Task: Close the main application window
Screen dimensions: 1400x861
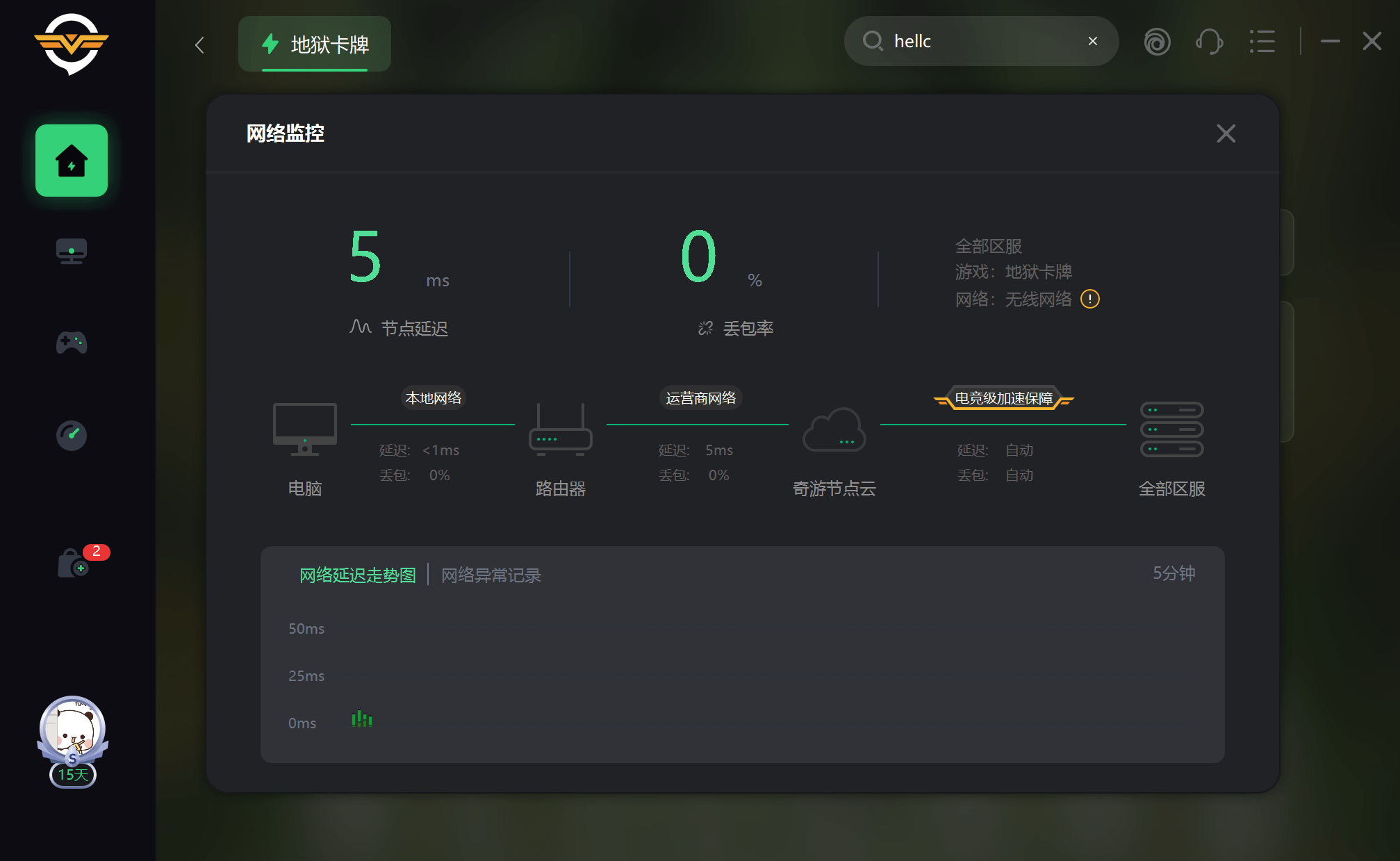Action: click(1372, 41)
